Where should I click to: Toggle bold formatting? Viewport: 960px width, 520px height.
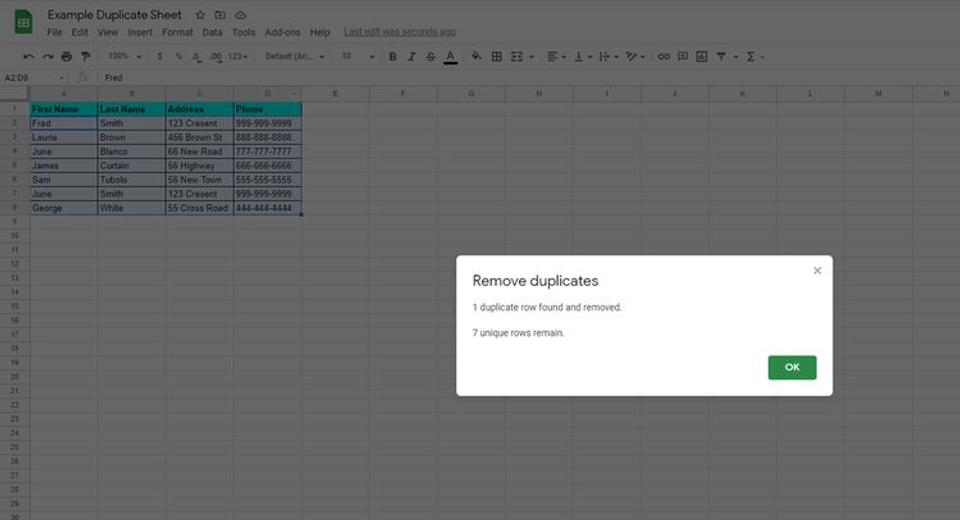(x=392, y=56)
